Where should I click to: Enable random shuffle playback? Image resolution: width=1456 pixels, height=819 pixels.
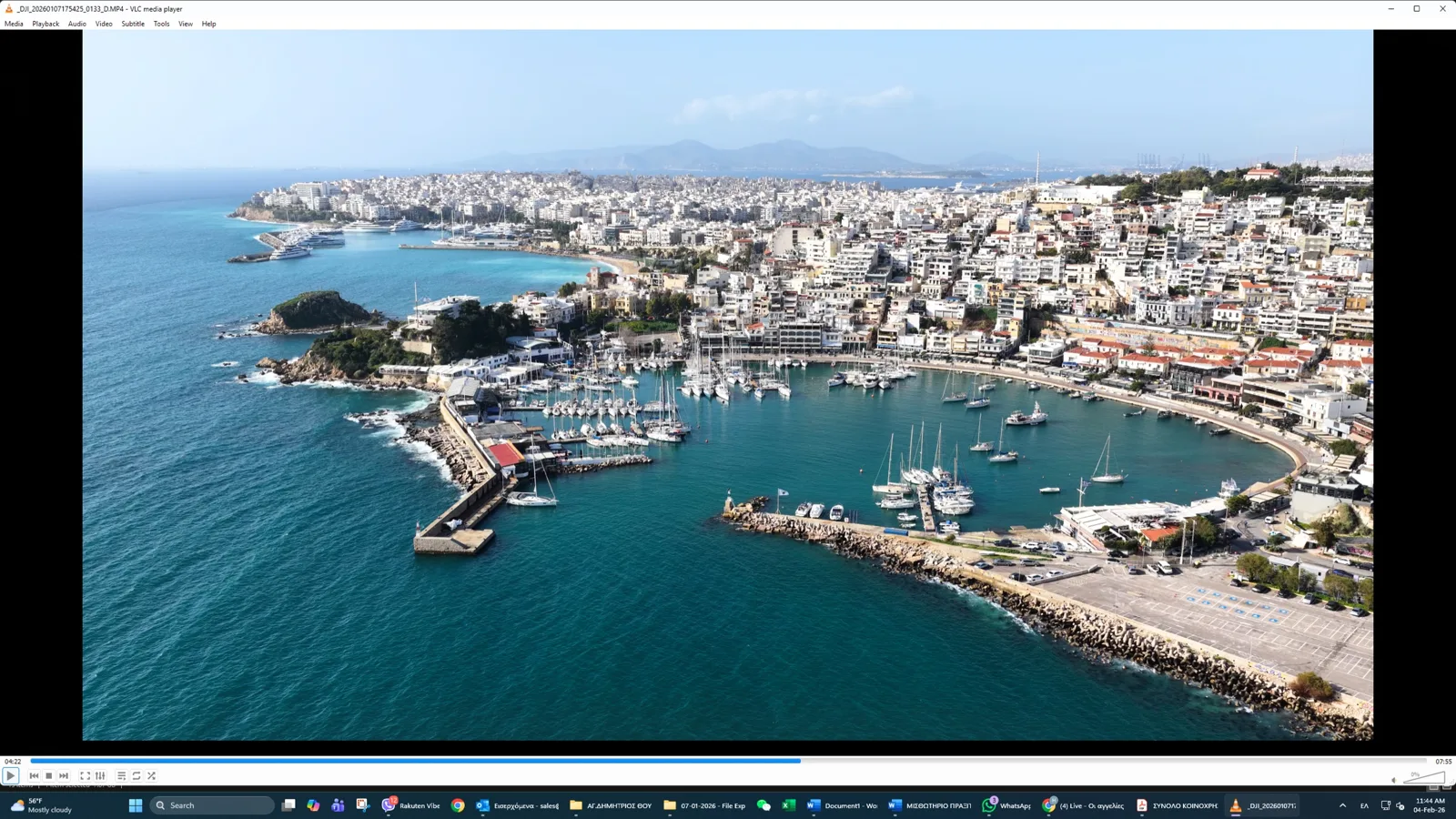pyautogui.click(x=152, y=776)
